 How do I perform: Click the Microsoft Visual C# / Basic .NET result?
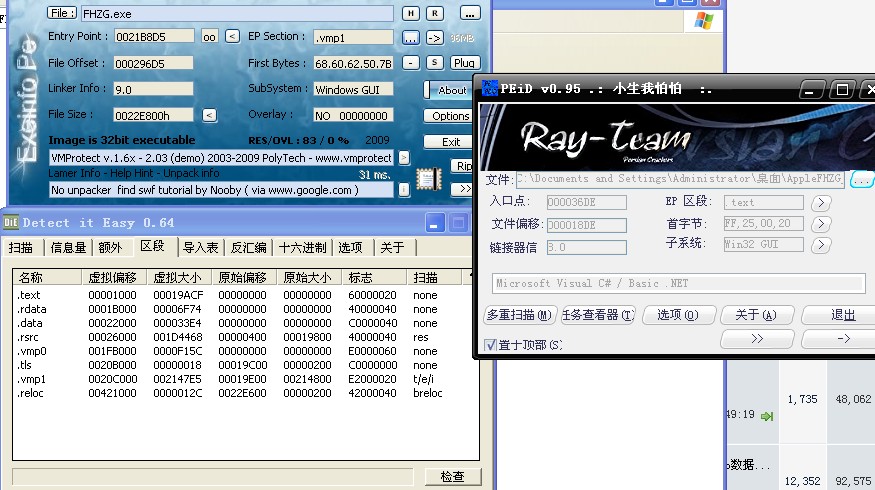click(x=678, y=284)
